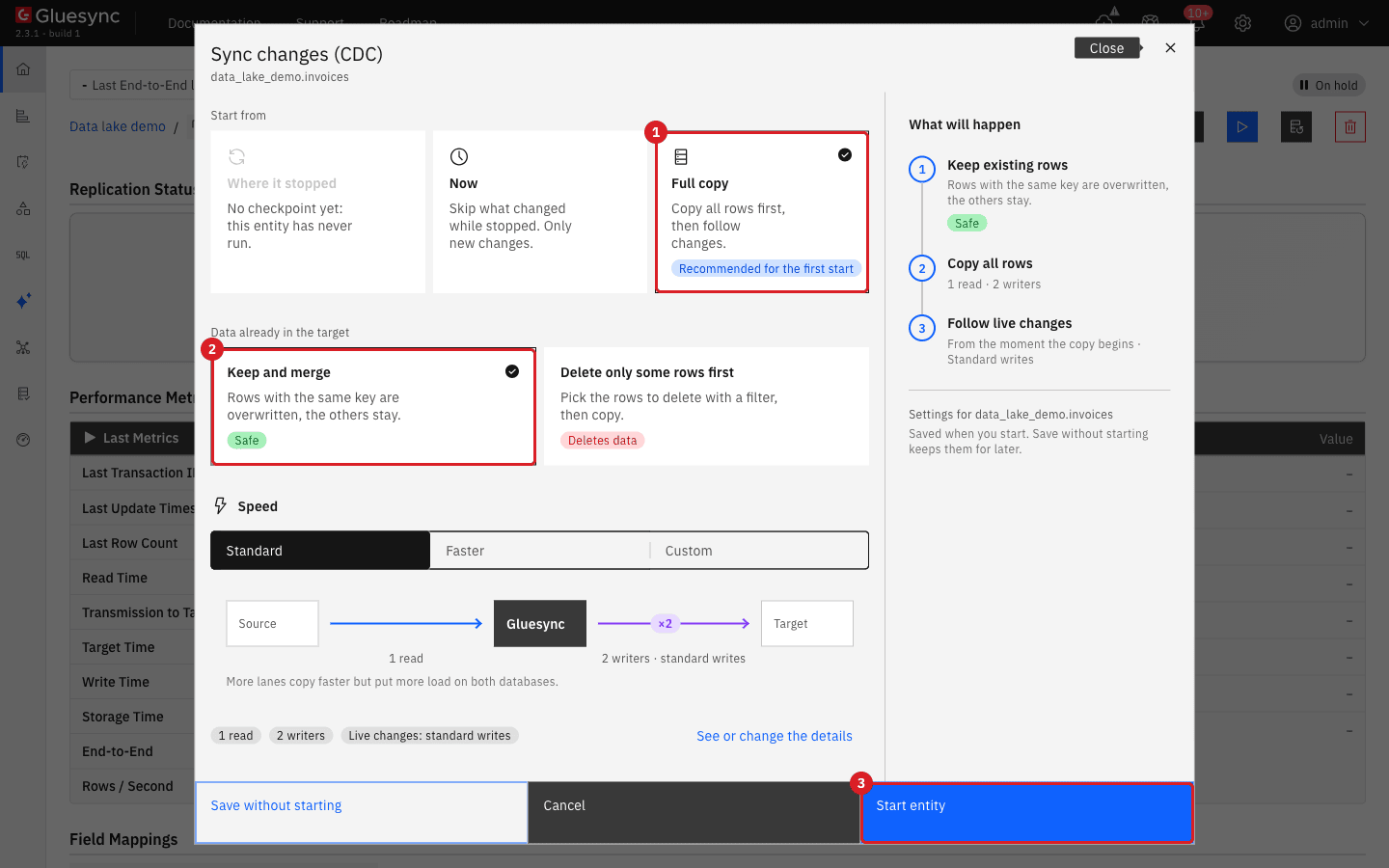Click the database reset icon button
Image resolution: width=1389 pixels, height=868 pixels.
(1296, 126)
